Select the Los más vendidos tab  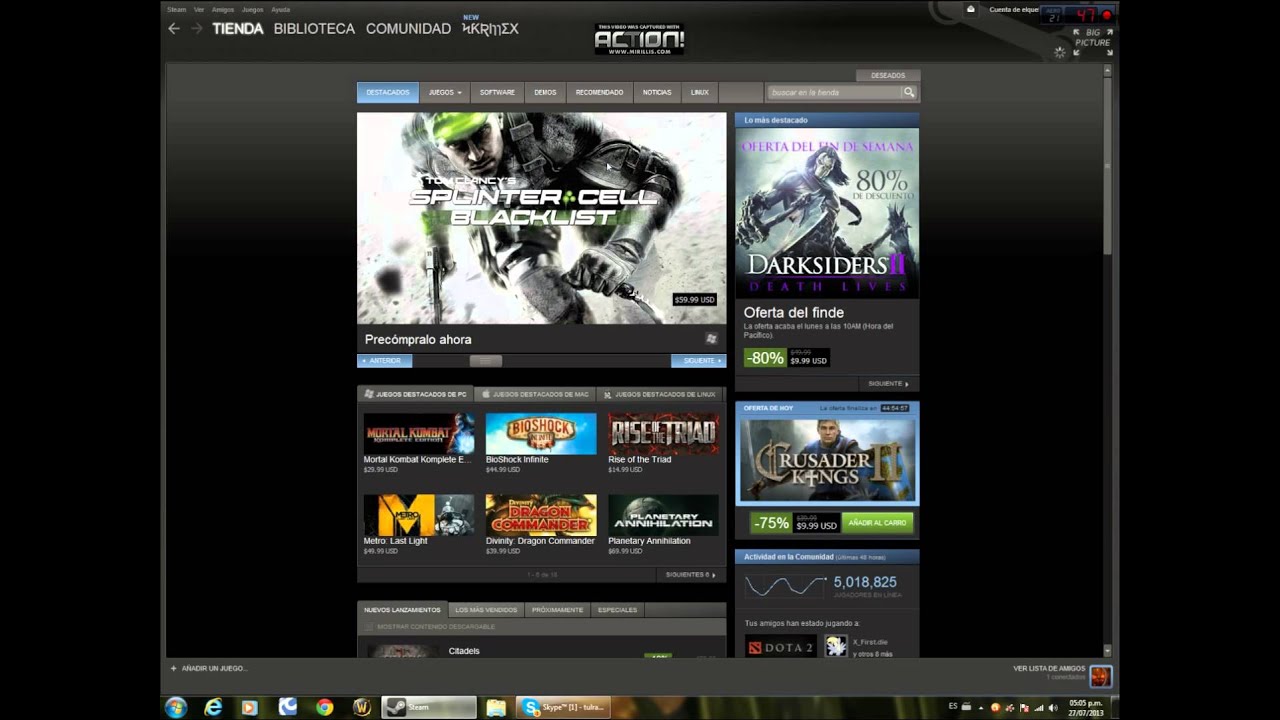coord(486,609)
